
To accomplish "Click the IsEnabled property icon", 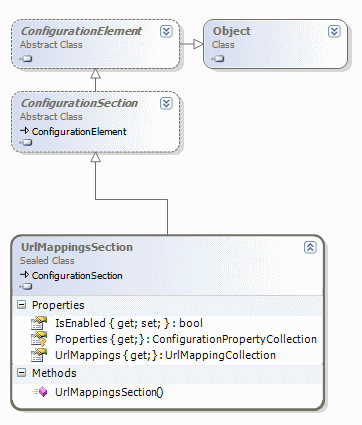I will click(39, 323).
